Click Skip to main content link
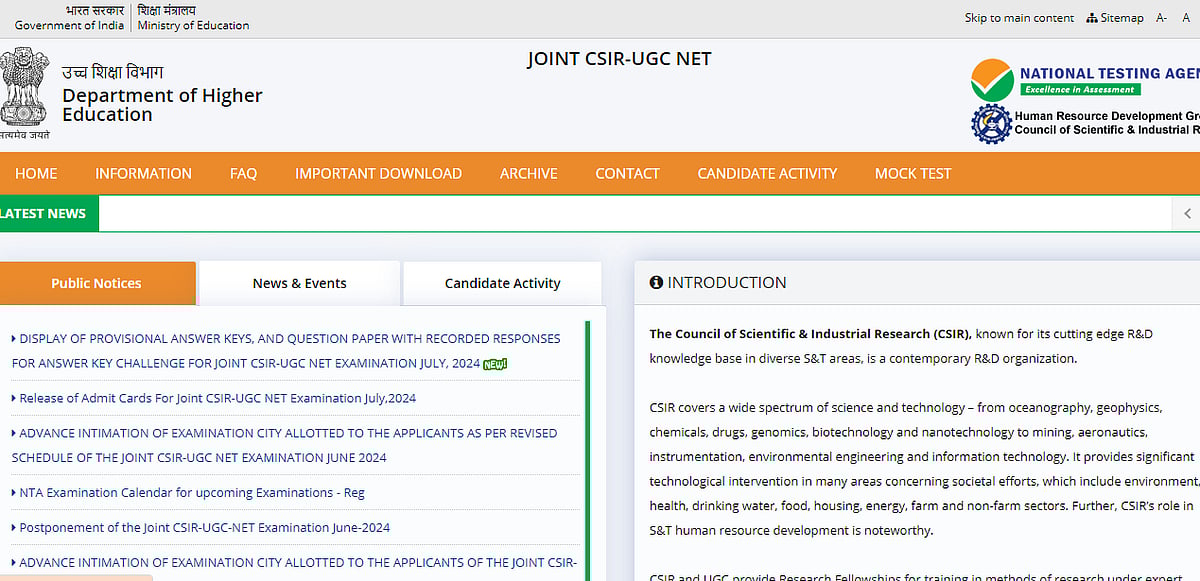 point(1019,18)
